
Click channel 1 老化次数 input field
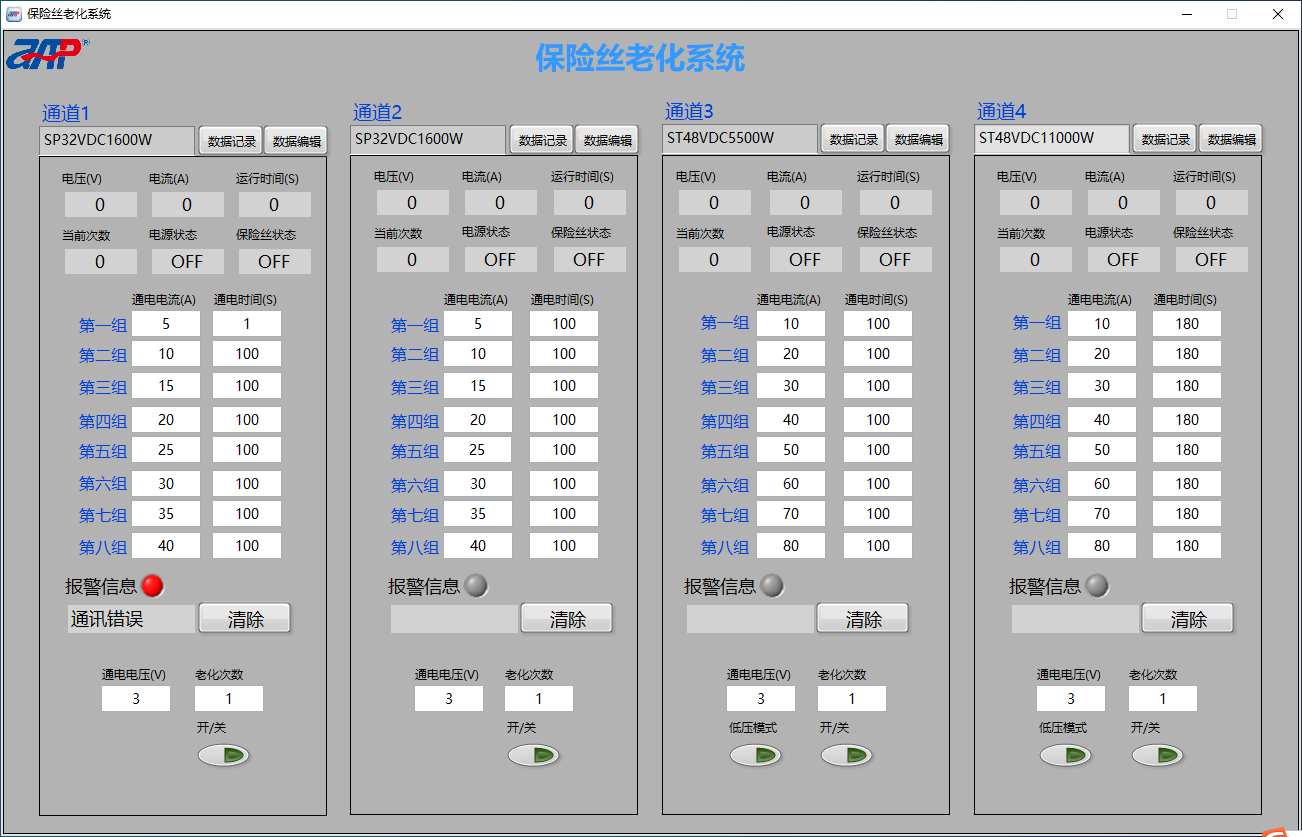229,699
